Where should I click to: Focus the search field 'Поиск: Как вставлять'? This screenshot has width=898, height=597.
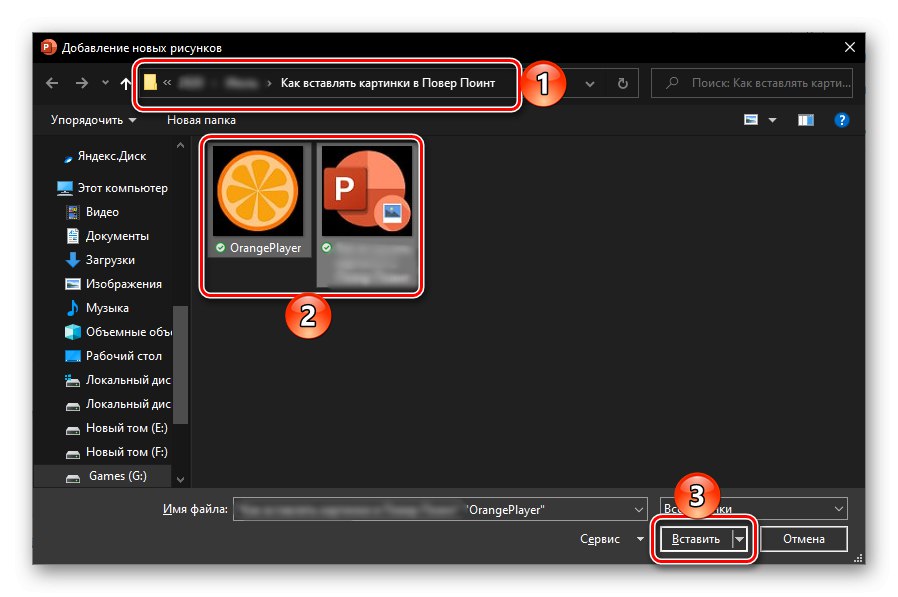click(751, 83)
